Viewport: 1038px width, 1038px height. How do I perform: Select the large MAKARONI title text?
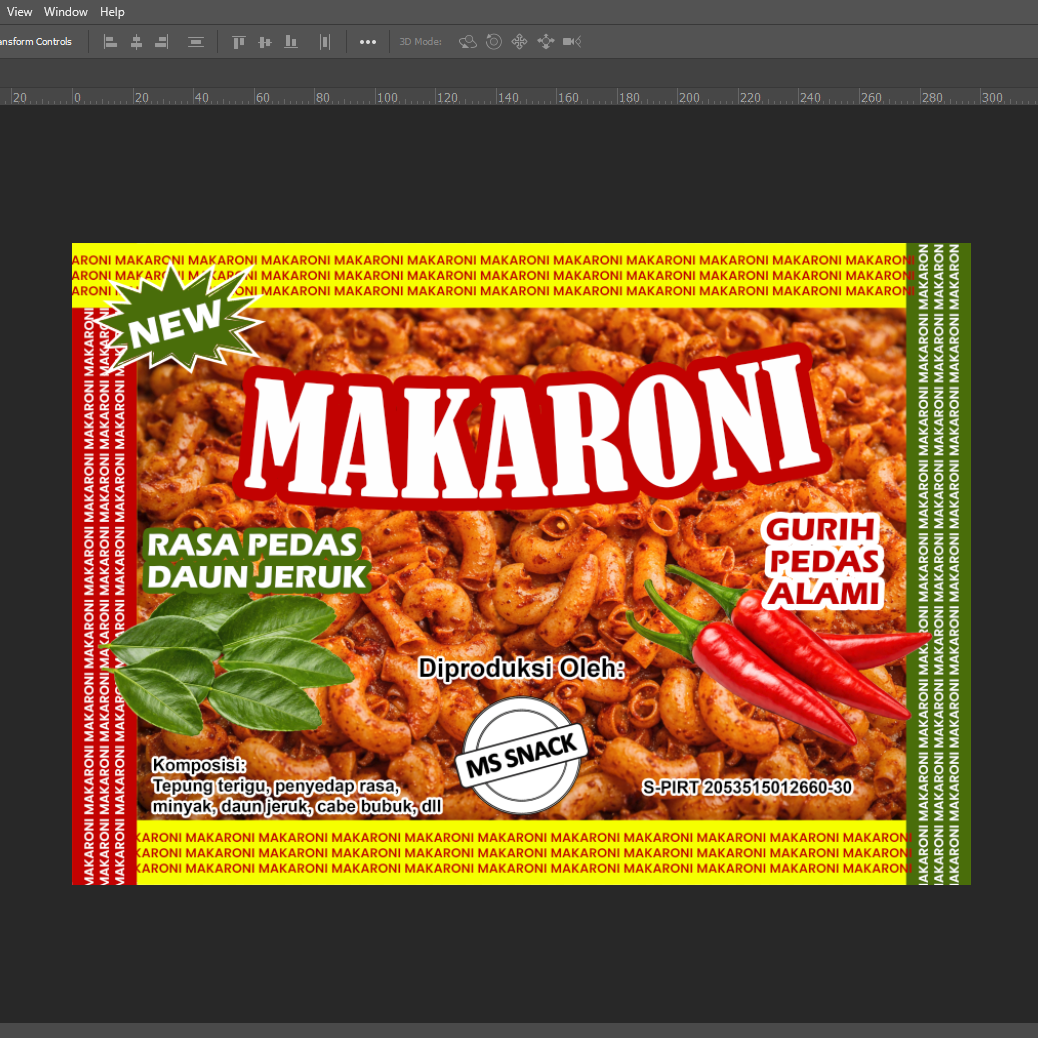pos(534,427)
